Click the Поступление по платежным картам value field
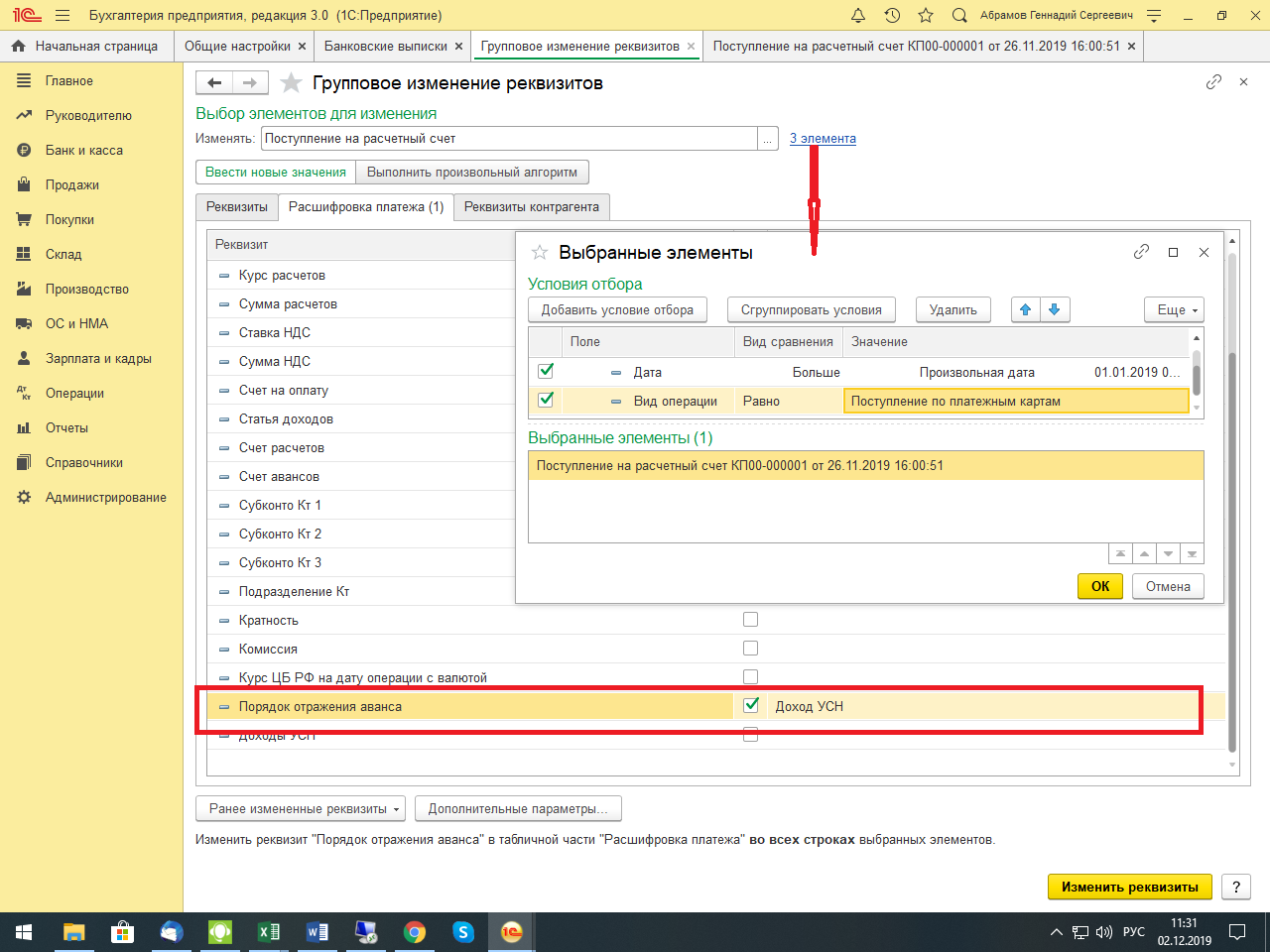Screen dimensions: 1270x952 [1015, 401]
